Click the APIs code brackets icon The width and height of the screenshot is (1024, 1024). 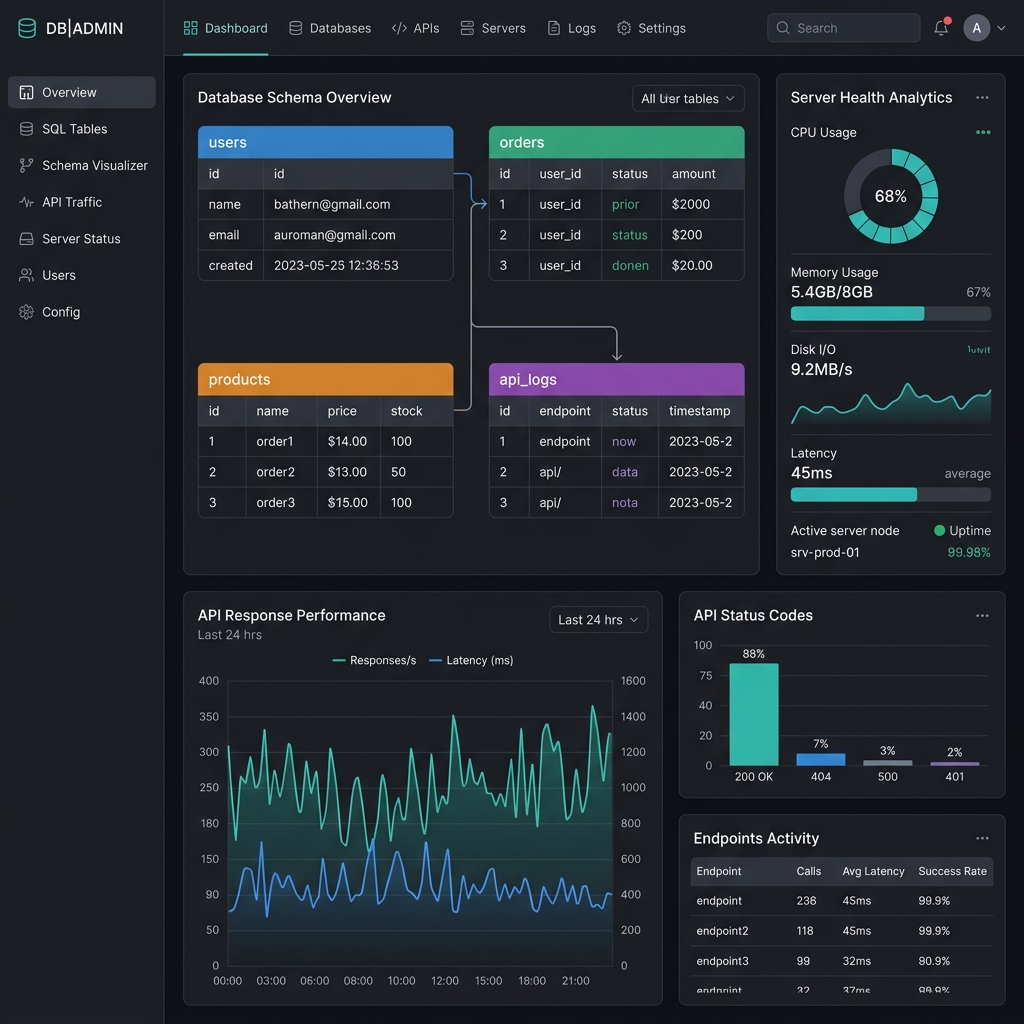coord(399,28)
